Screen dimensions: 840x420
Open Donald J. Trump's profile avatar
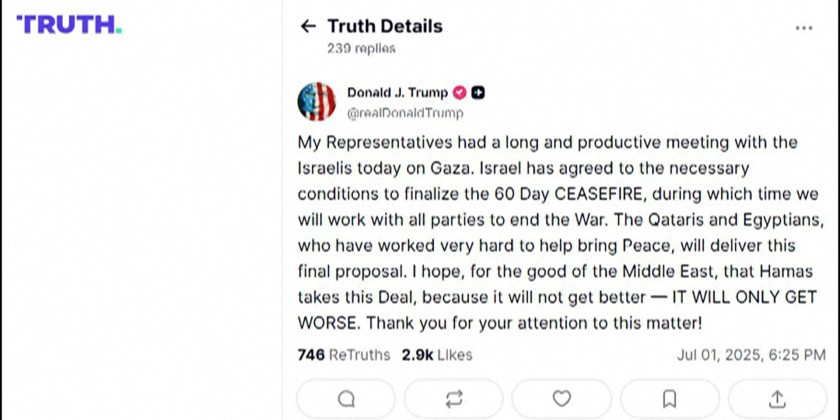click(x=316, y=102)
